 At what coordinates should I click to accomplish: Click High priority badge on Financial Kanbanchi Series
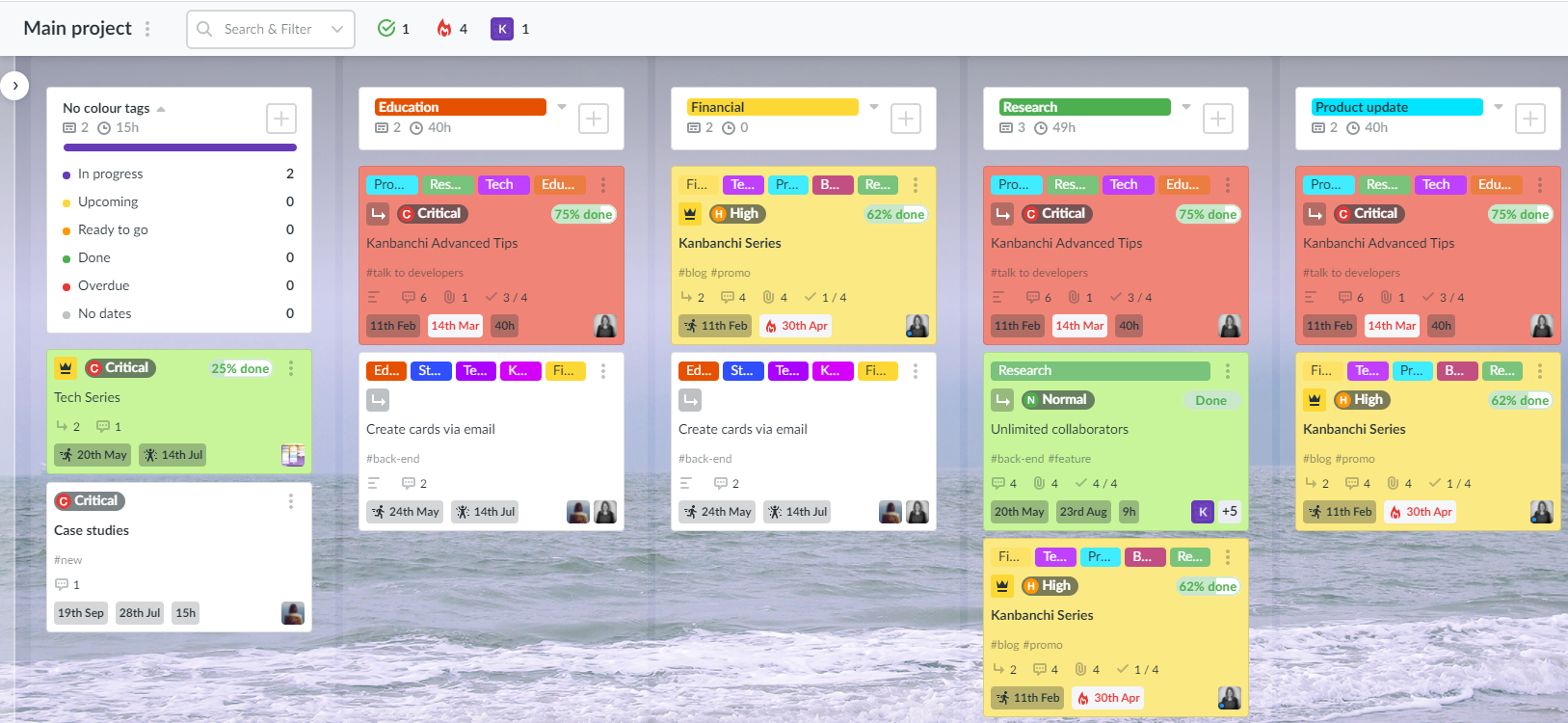[x=738, y=214]
